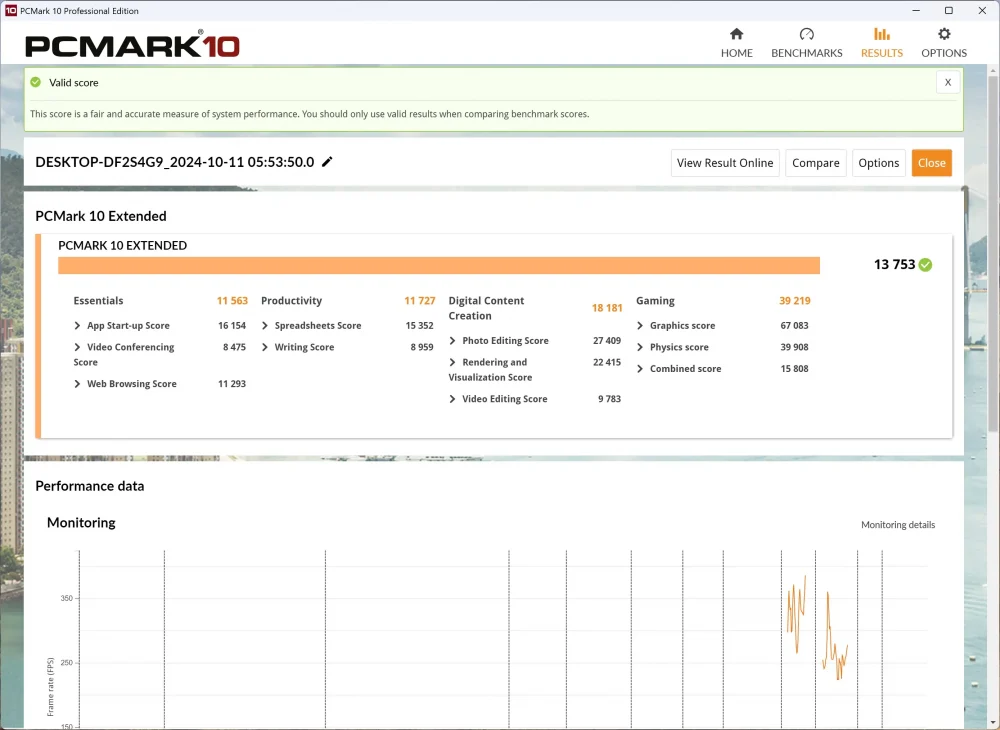
Task: Expand Spreadsheets Score details
Action: click(265, 326)
